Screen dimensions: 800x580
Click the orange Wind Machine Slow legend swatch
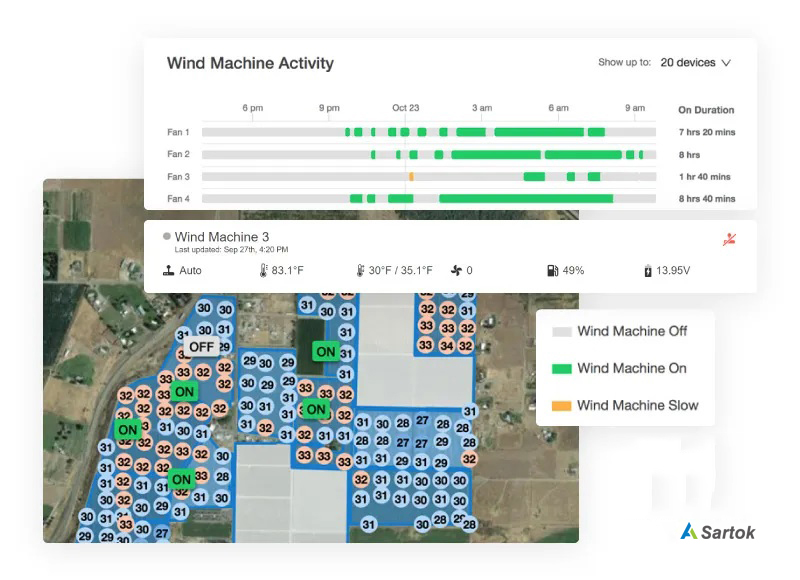click(562, 405)
